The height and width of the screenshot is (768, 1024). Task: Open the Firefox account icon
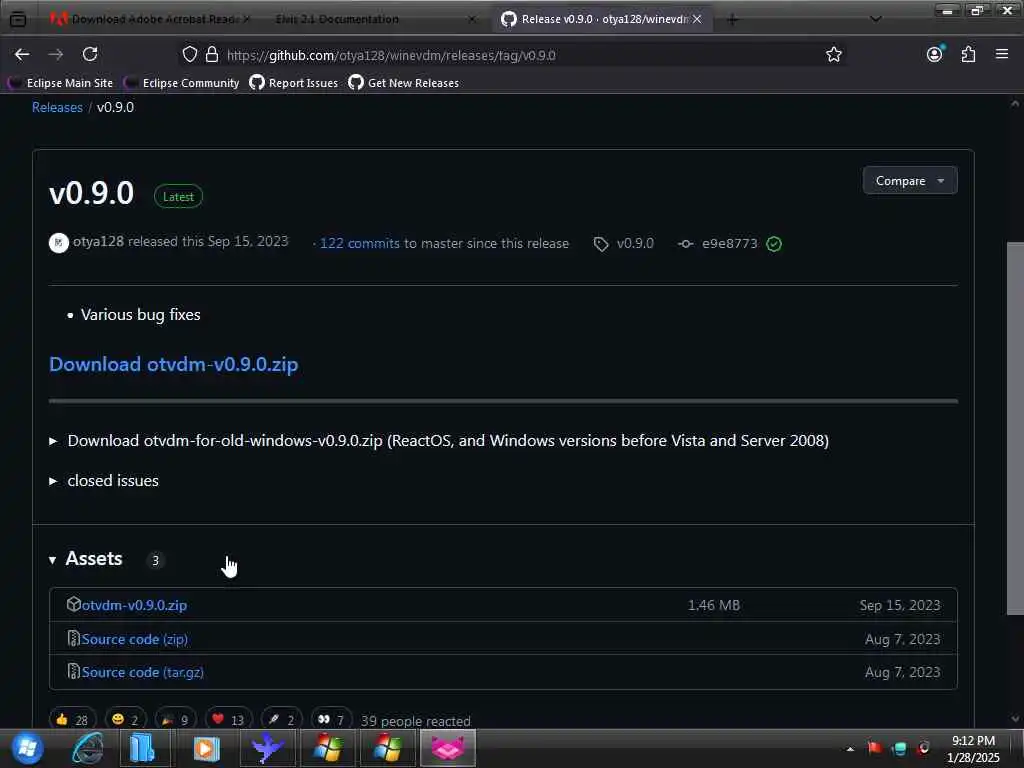pyautogui.click(x=935, y=54)
